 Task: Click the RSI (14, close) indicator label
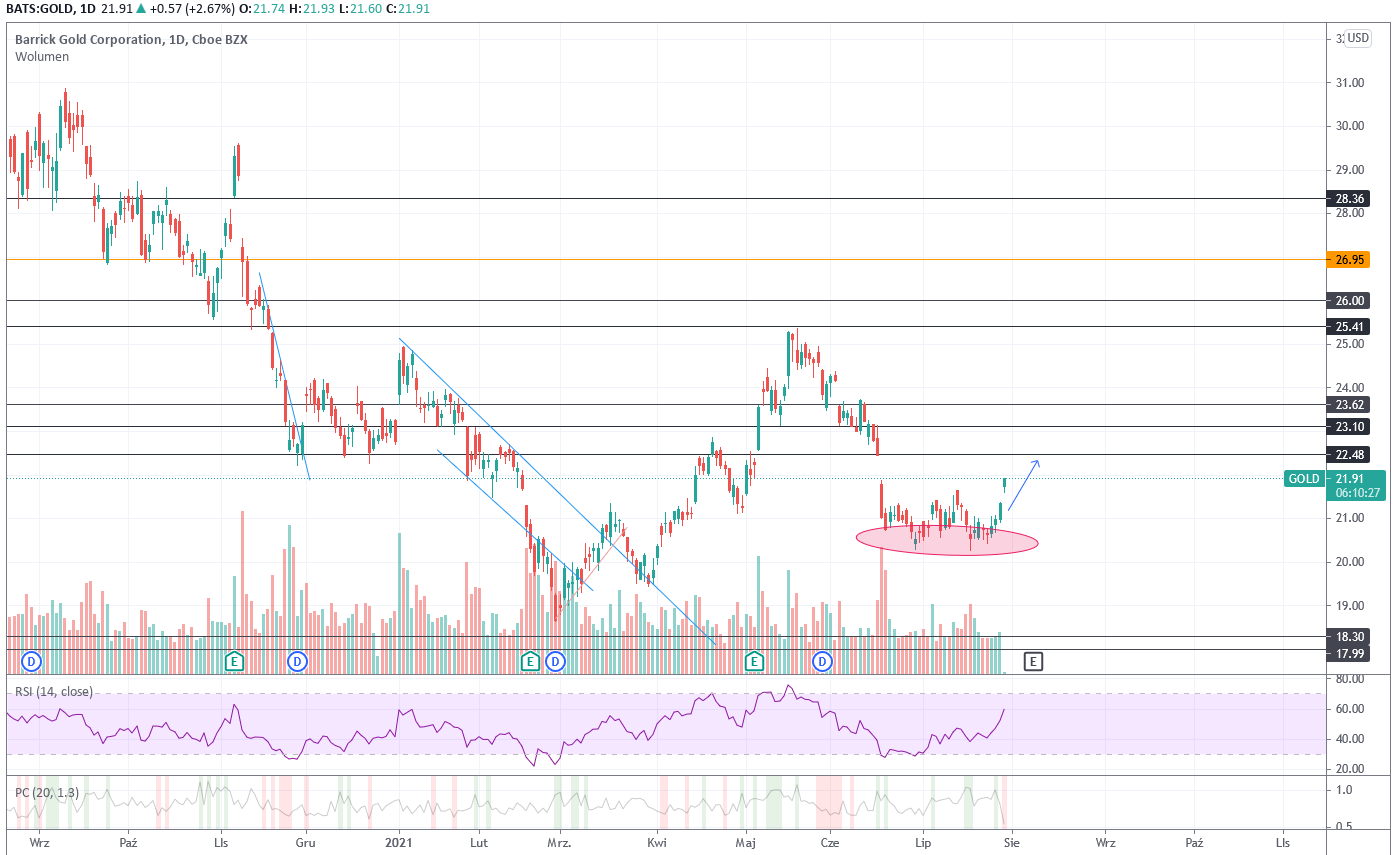pyautogui.click(x=54, y=691)
